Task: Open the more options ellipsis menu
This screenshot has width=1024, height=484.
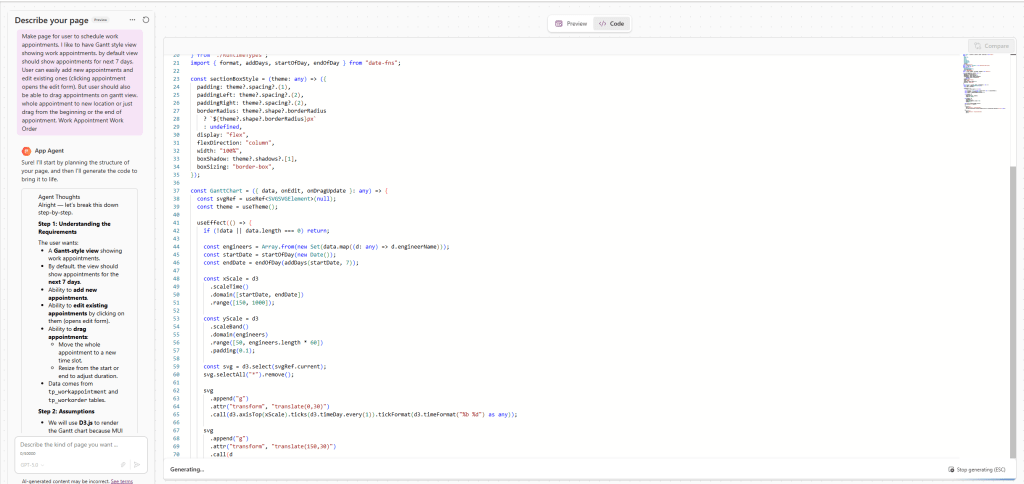Action: point(132,19)
